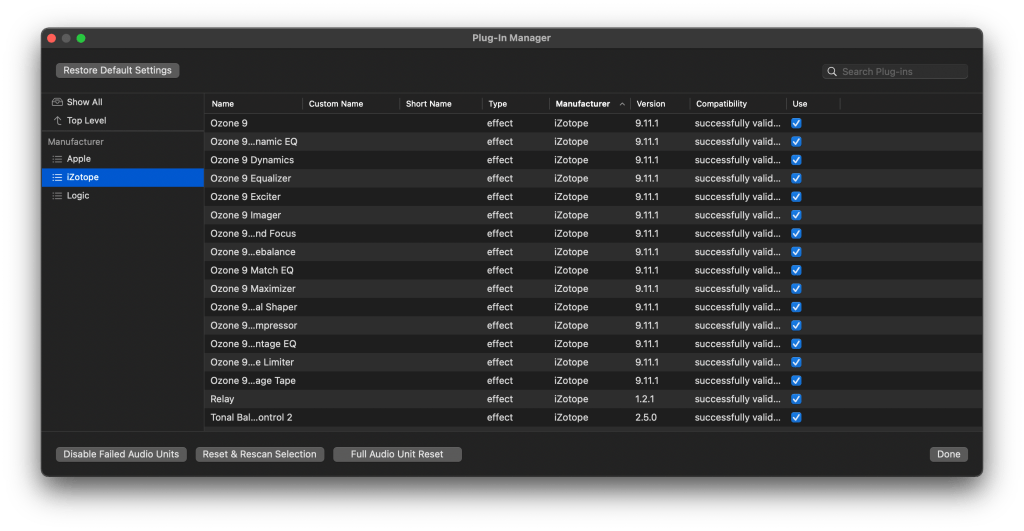Image resolution: width=1024 pixels, height=531 pixels.
Task: Uncheck Use for Tonal Bal...ontrol 2
Action: point(796,417)
